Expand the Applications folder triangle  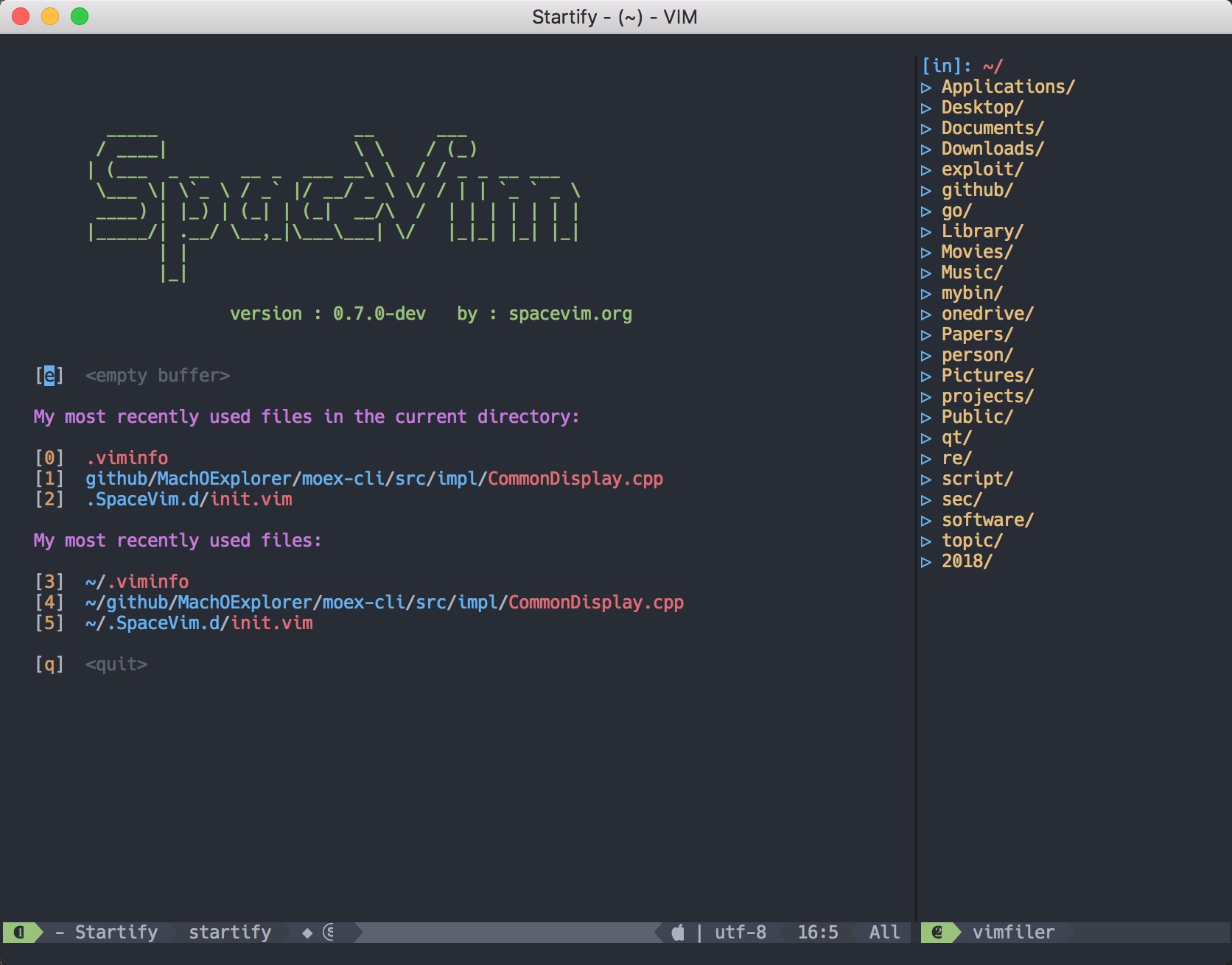point(926,88)
